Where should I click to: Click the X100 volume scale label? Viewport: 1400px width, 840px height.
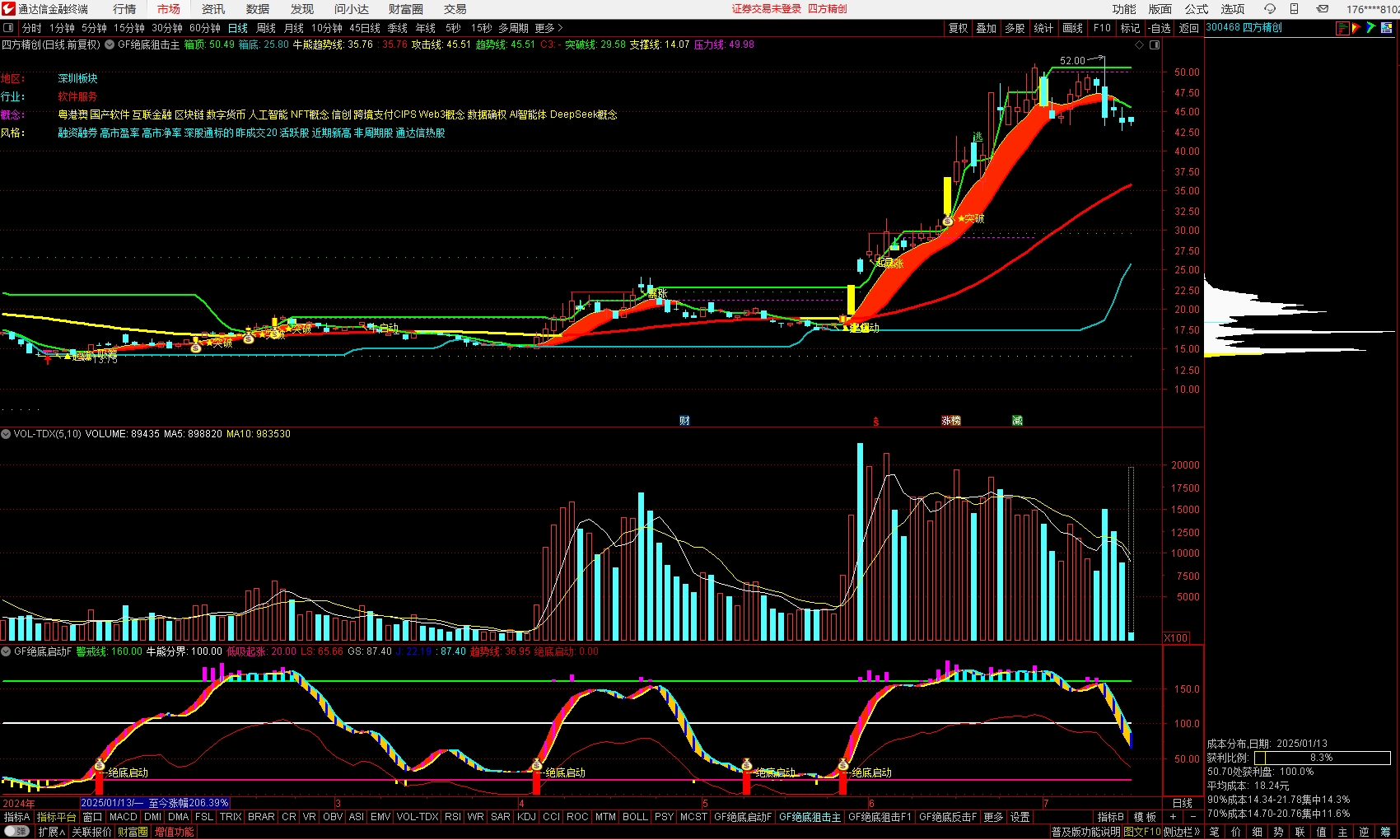1176,638
